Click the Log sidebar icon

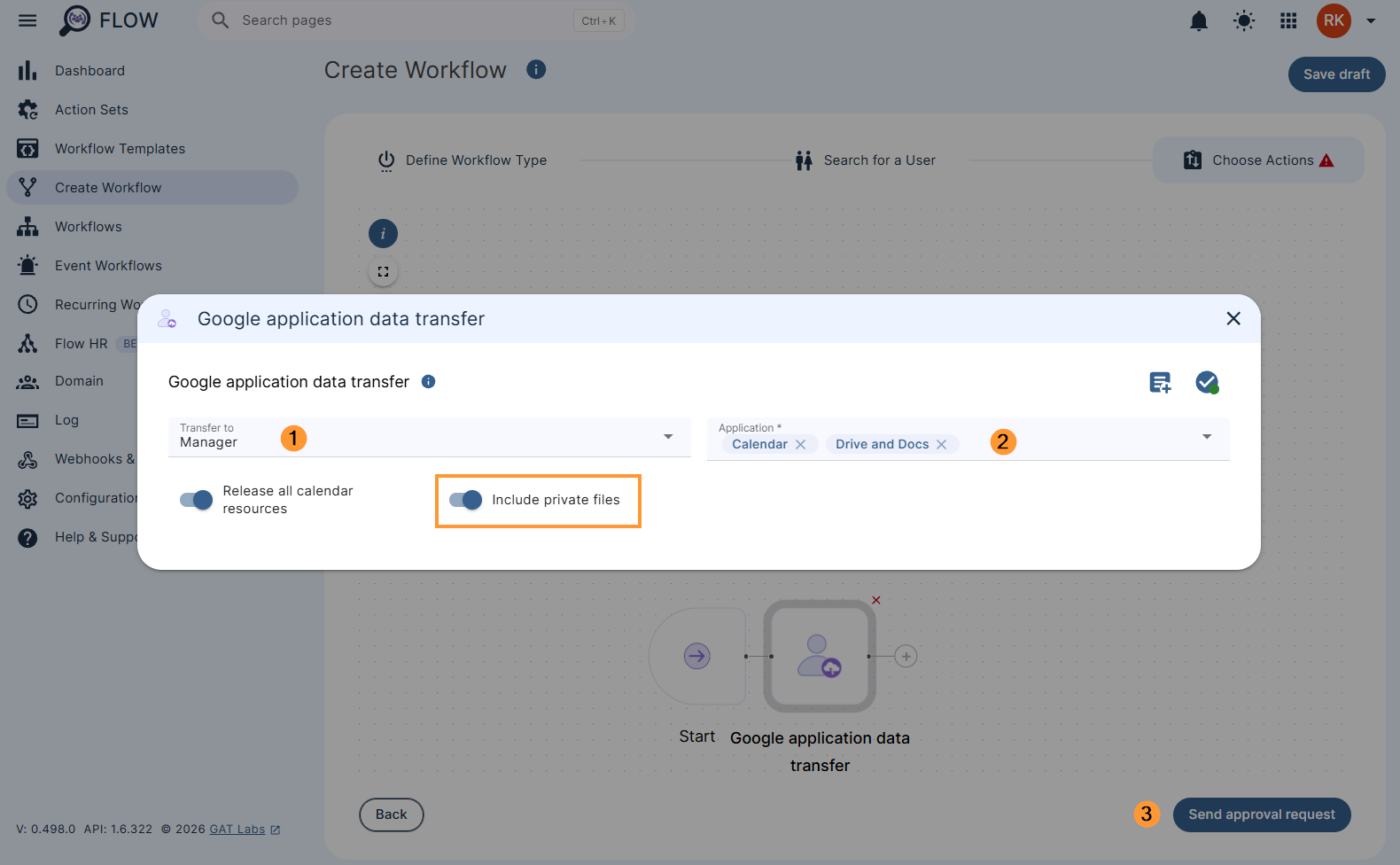coord(27,420)
